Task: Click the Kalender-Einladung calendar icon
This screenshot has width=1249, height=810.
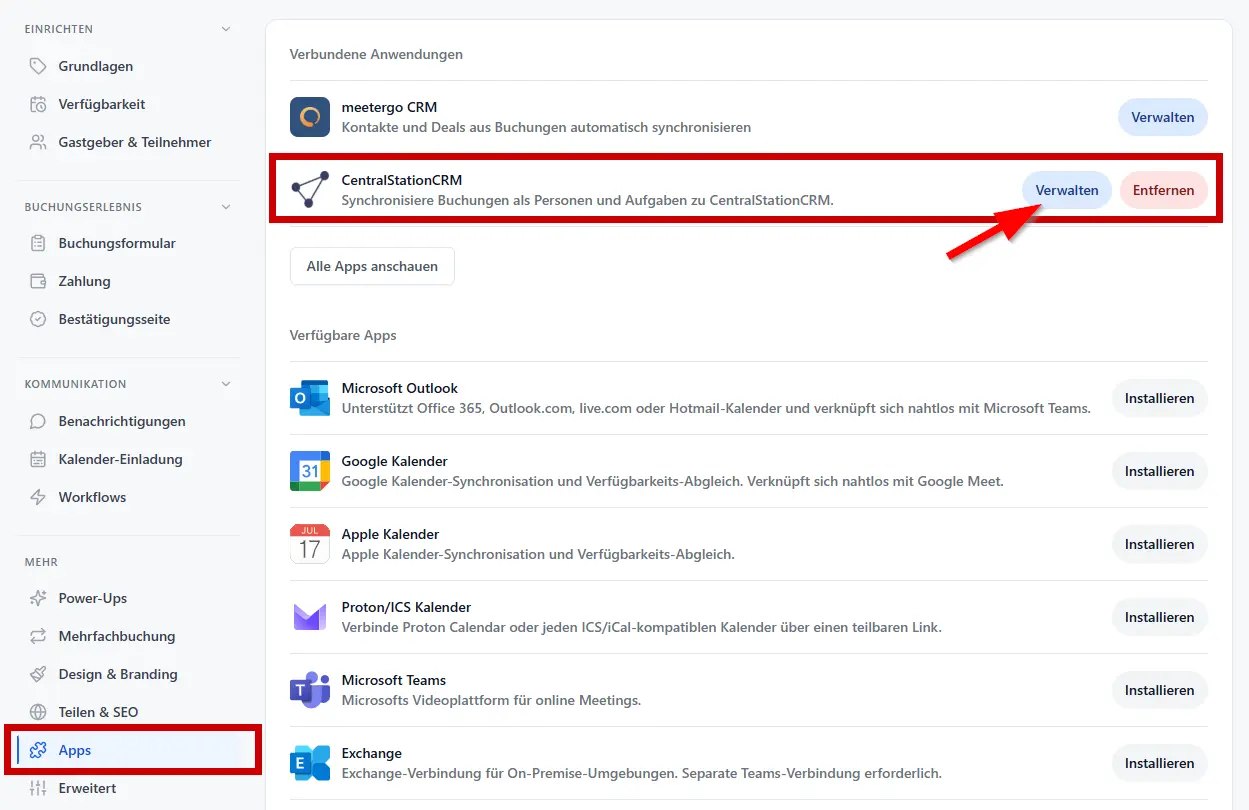Action: pos(38,459)
